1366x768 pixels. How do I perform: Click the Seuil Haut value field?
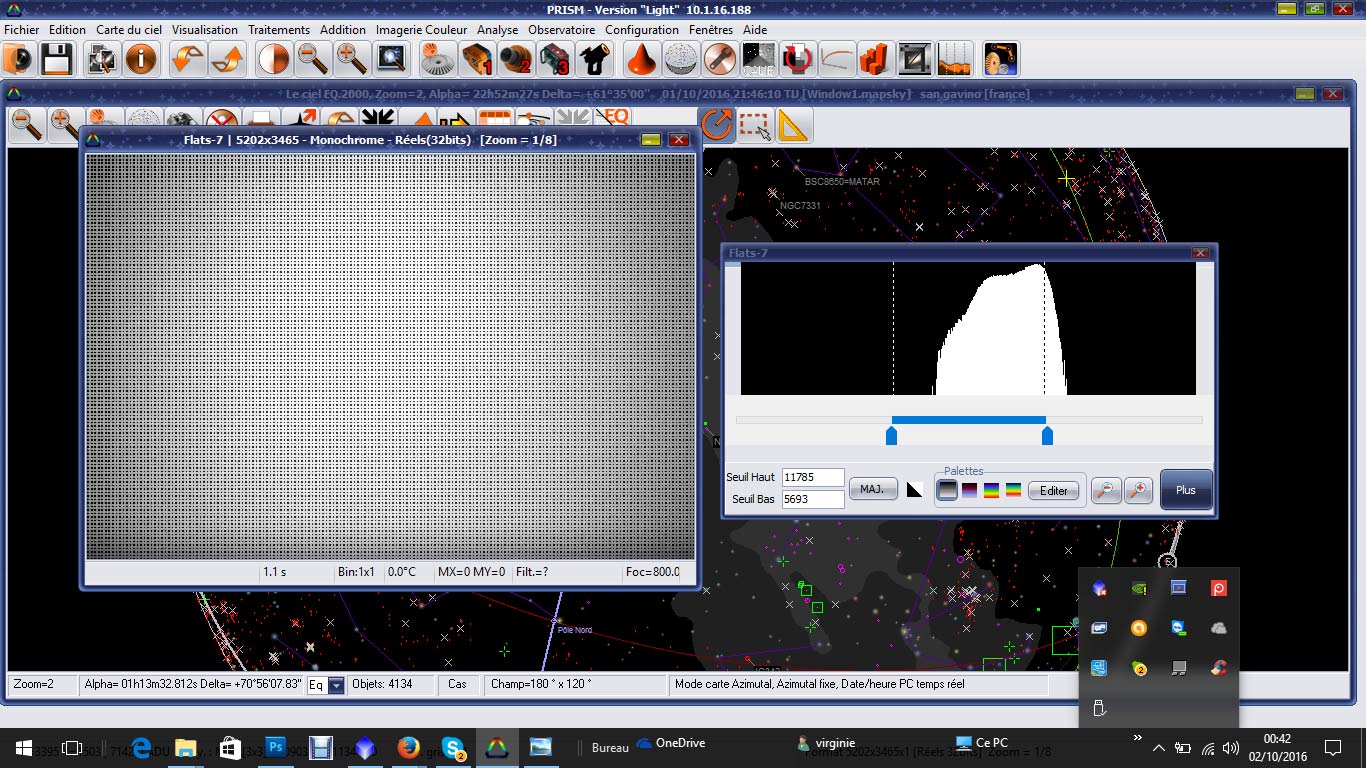point(813,478)
